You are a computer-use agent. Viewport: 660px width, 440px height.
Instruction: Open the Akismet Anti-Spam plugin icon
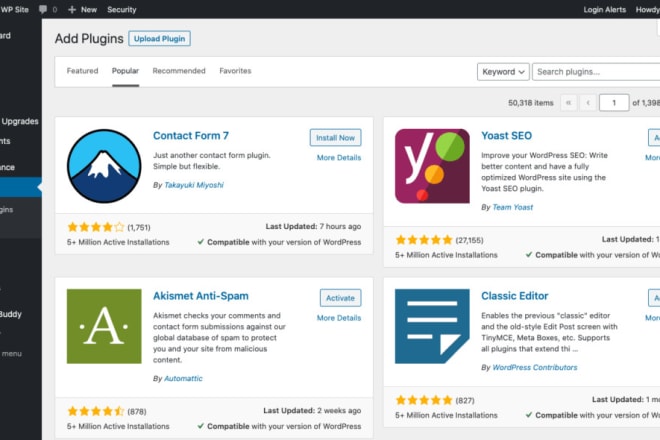(104, 326)
